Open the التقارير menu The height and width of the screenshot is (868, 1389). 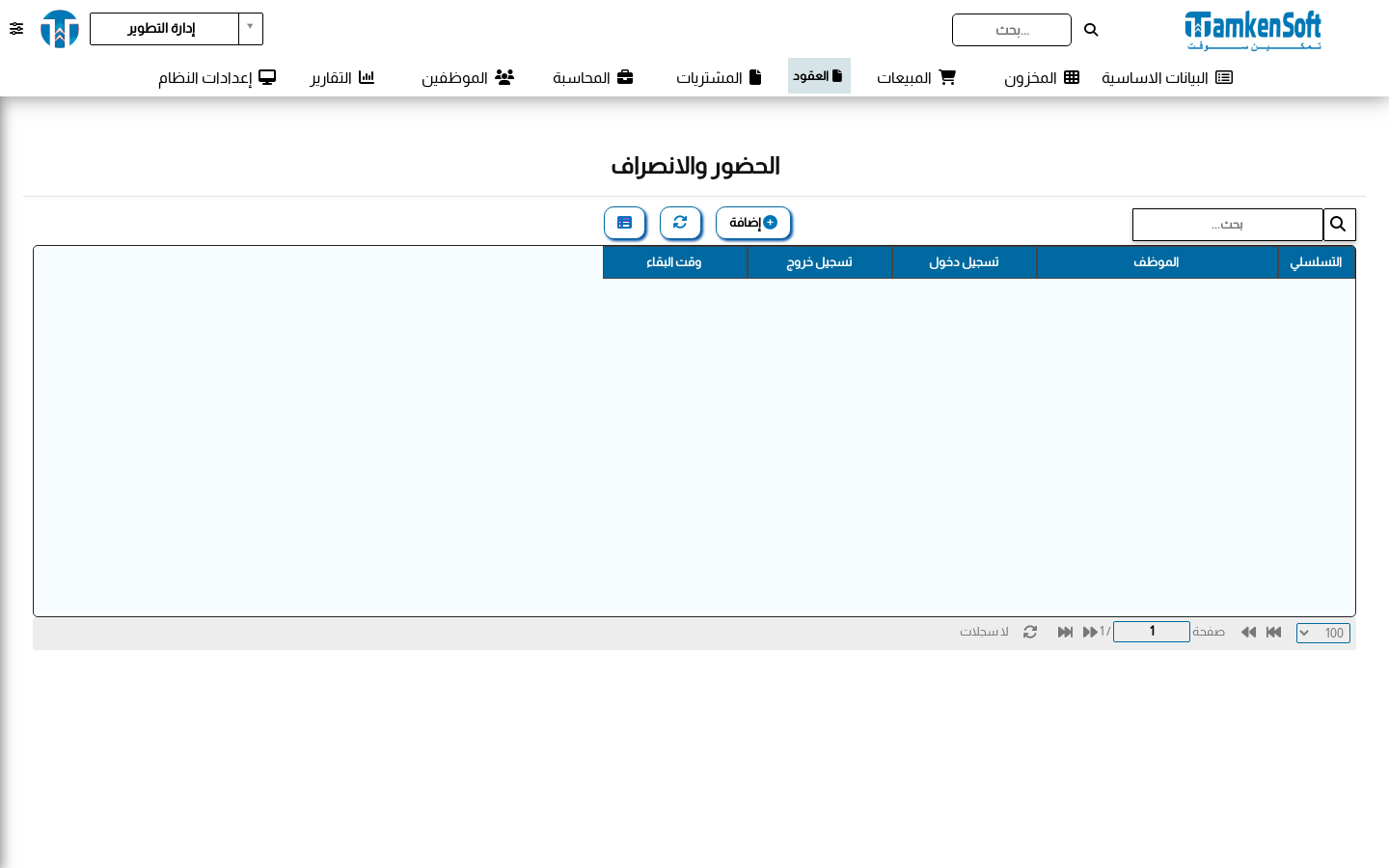[341, 77]
